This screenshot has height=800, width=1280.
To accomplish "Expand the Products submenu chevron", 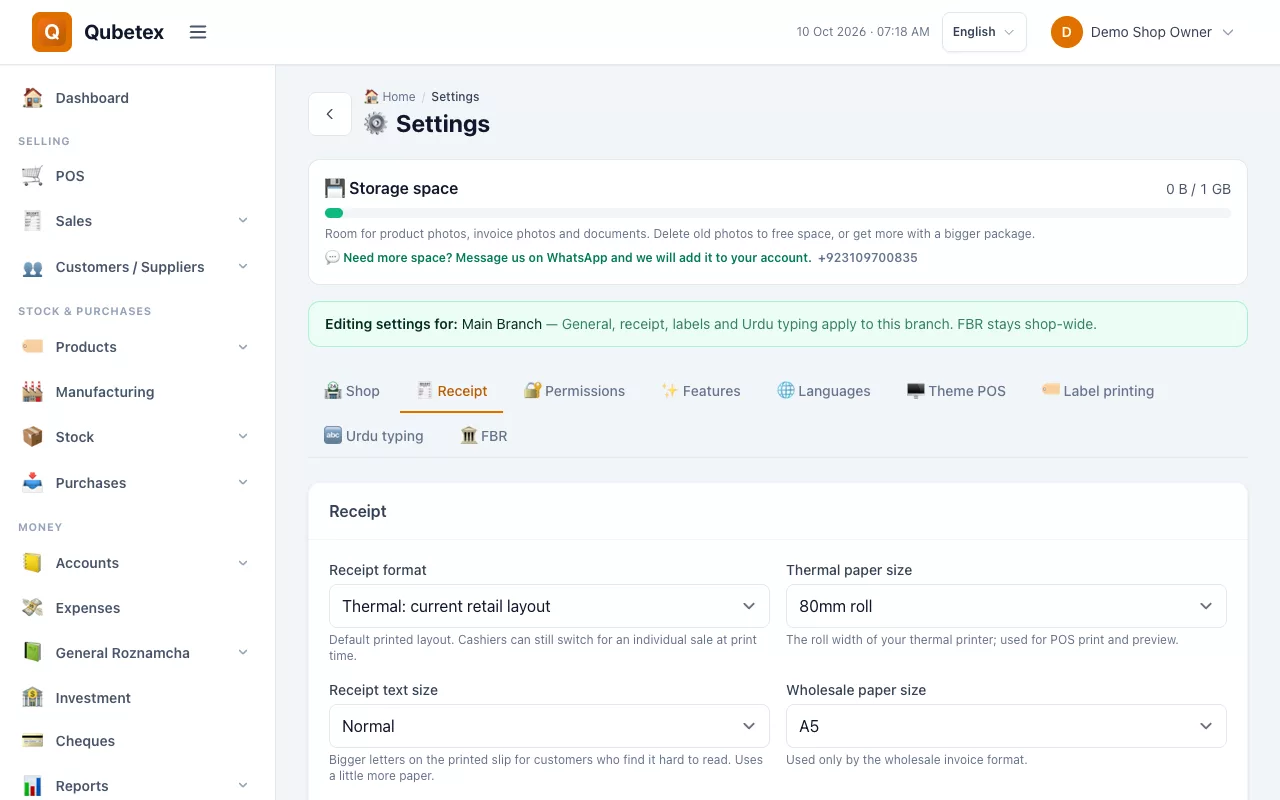I will [243, 347].
